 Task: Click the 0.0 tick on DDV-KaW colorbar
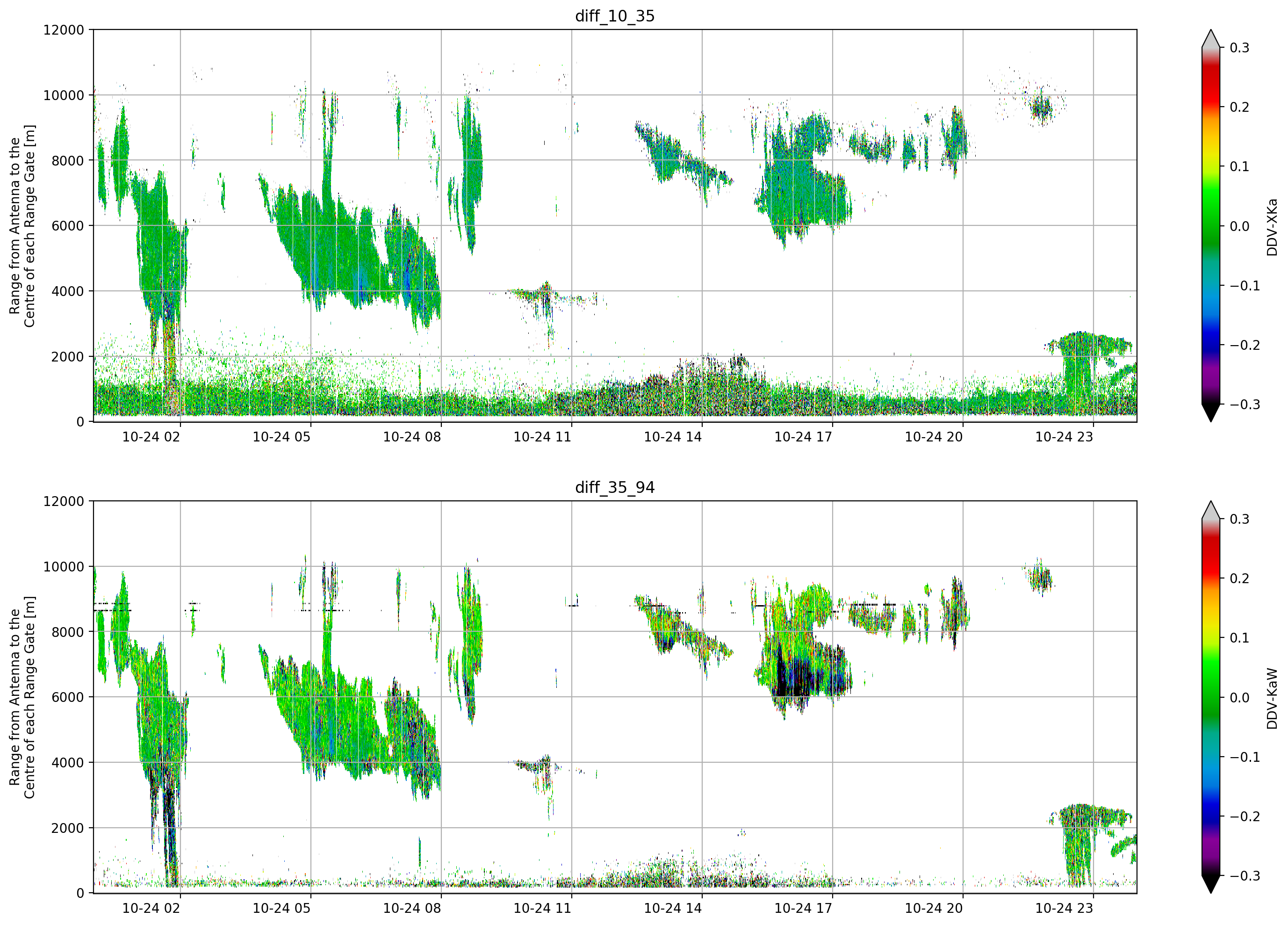[1239, 698]
